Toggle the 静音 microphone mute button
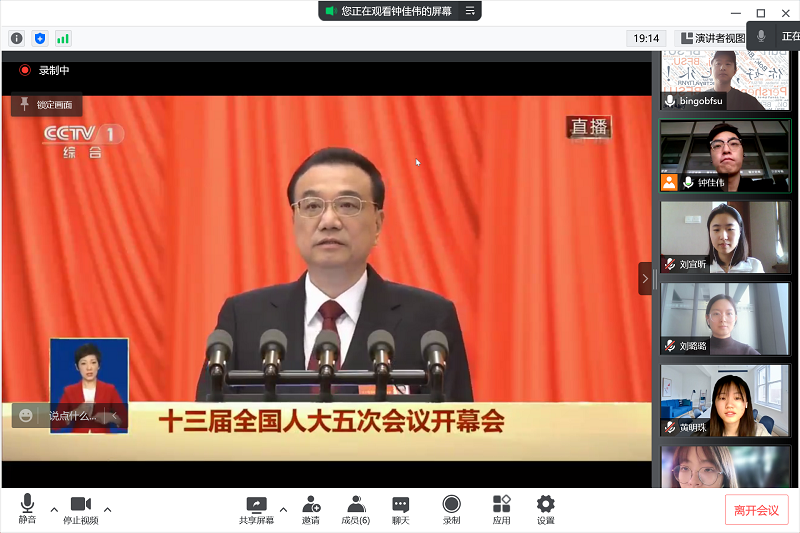This screenshot has width=800, height=533. [x=27, y=509]
